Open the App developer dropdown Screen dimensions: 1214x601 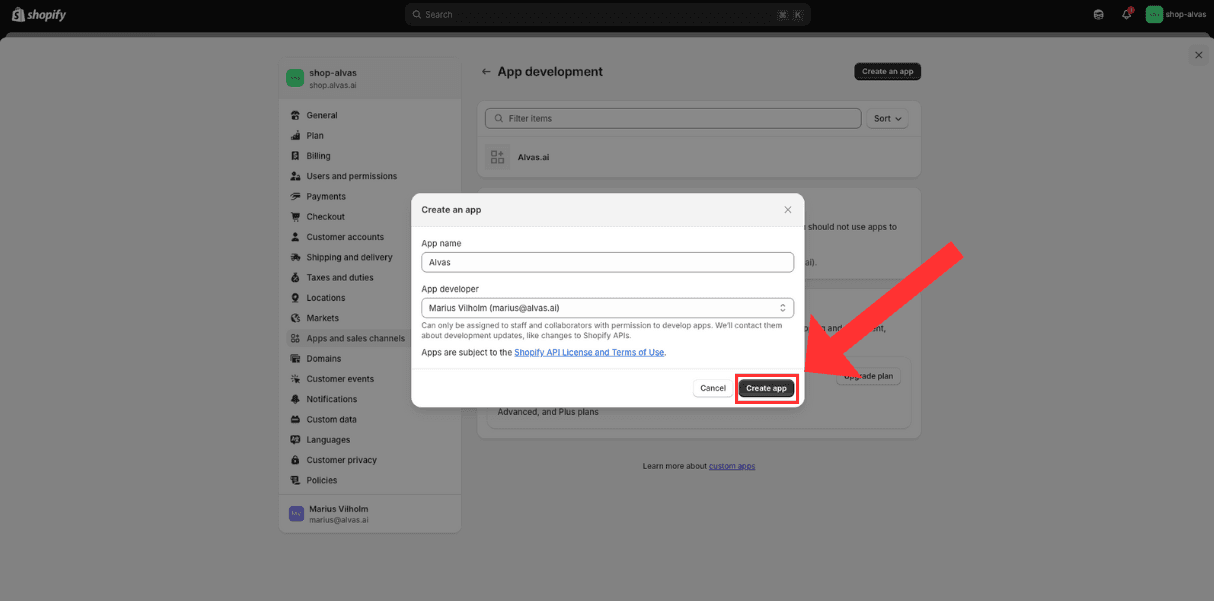(x=608, y=308)
